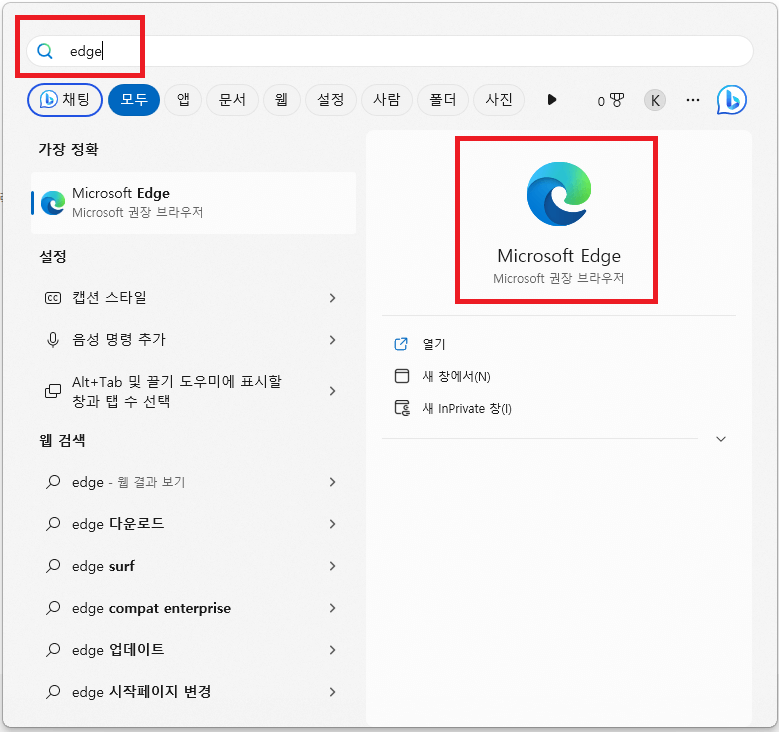This screenshot has height=732, width=779.
Task: Switch to the 폴더 filter tab
Action: (x=443, y=100)
